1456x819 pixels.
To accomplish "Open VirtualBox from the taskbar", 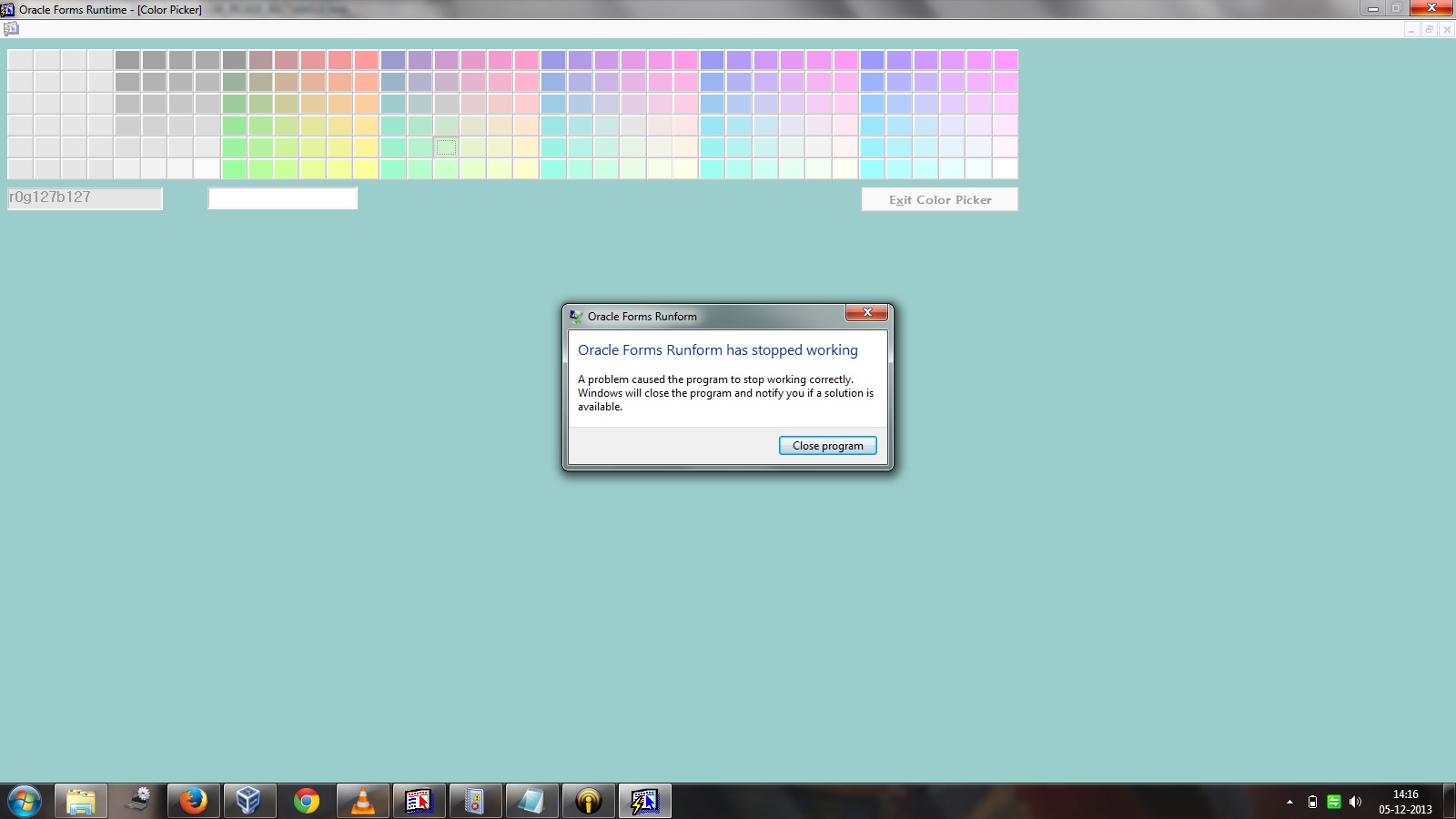I will [248, 802].
